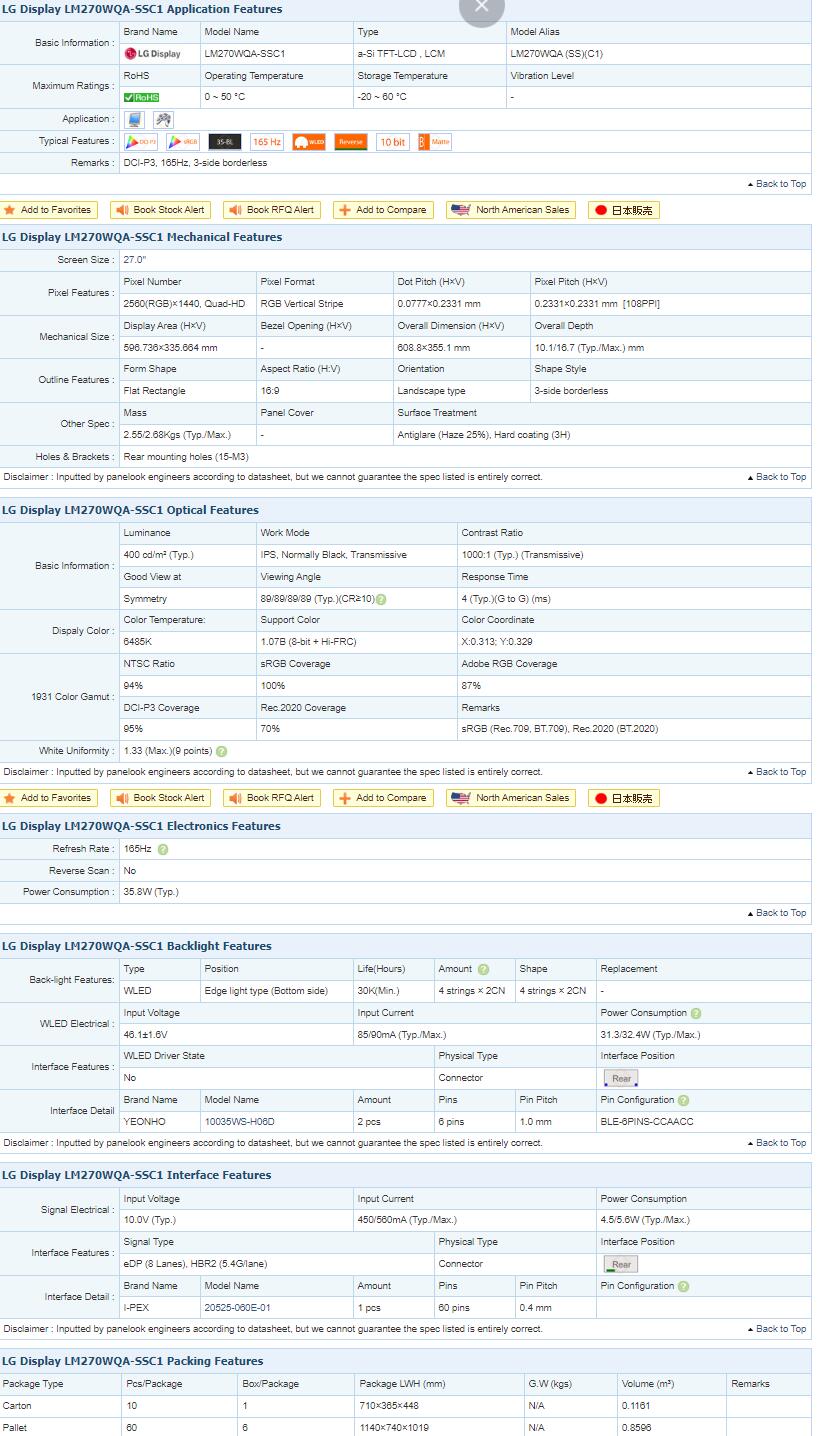The width and height of the screenshot is (818, 1436).
Task: Click the 10 bit feature badge
Action: 392,142
